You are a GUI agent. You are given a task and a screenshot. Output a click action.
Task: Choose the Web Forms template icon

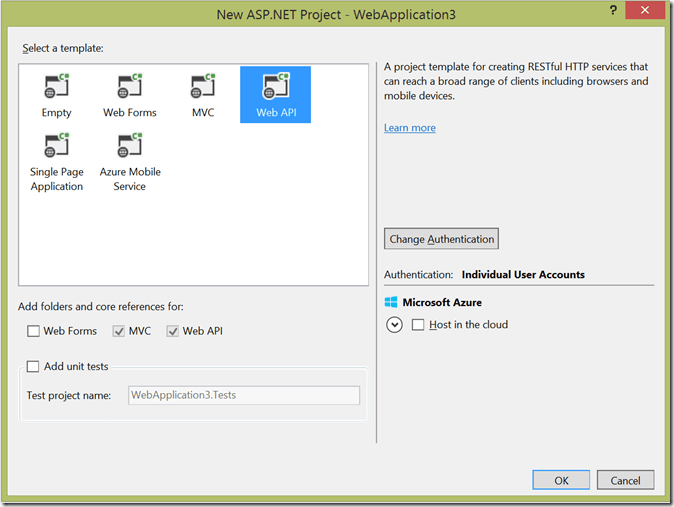[129, 86]
